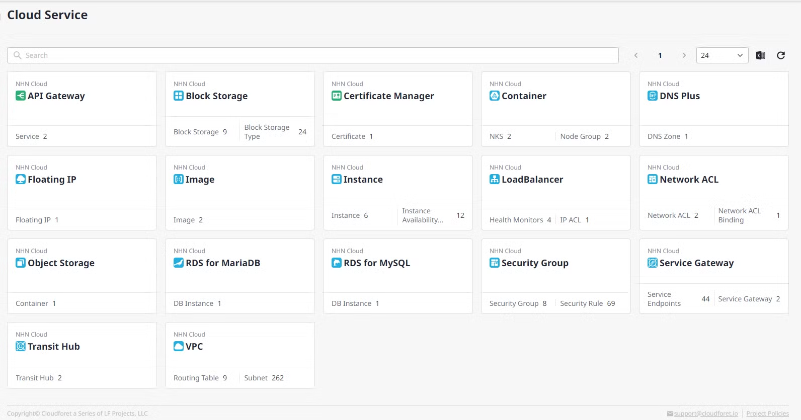Image resolution: width=801 pixels, height=420 pixels.
Task: Click the Container service icon
Action: pyautogui.click(x=494, y=96)
